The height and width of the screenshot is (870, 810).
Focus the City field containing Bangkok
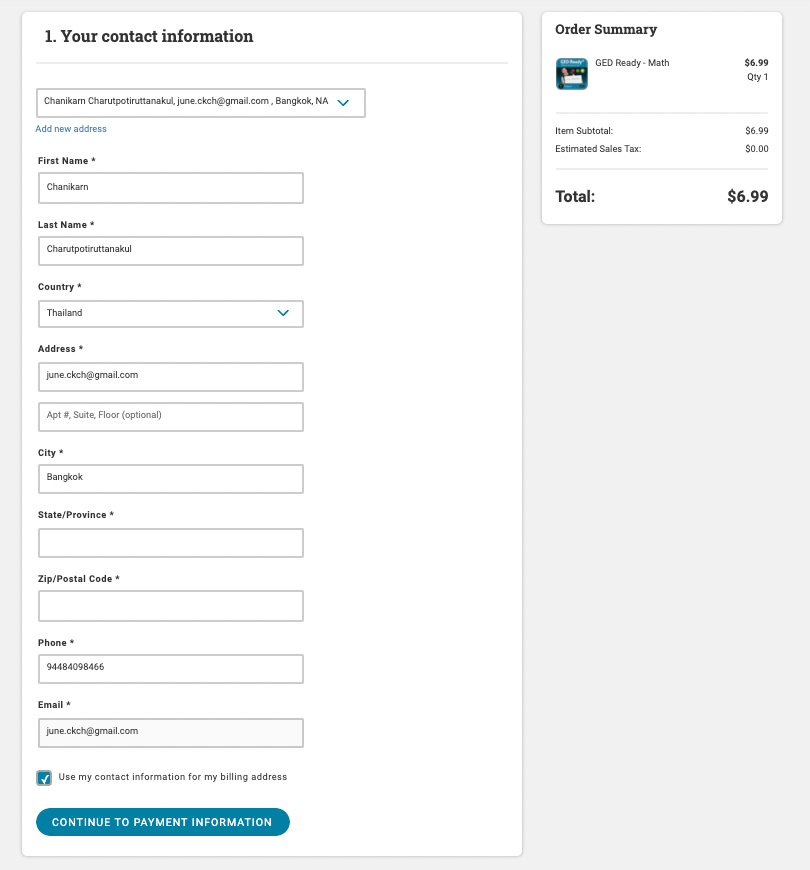171,479
